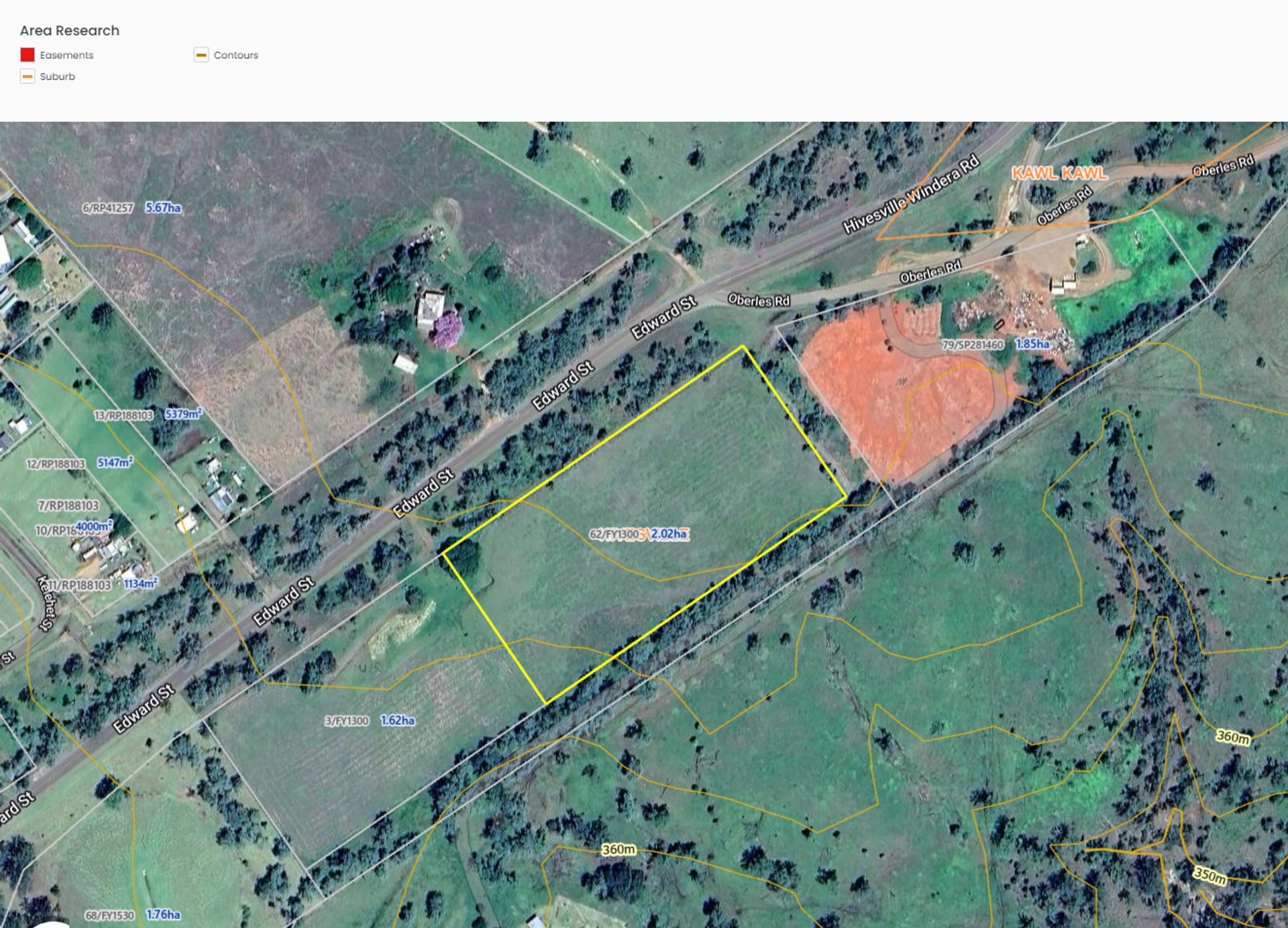Click the Contours legend line icon

[x=201, y=55]
